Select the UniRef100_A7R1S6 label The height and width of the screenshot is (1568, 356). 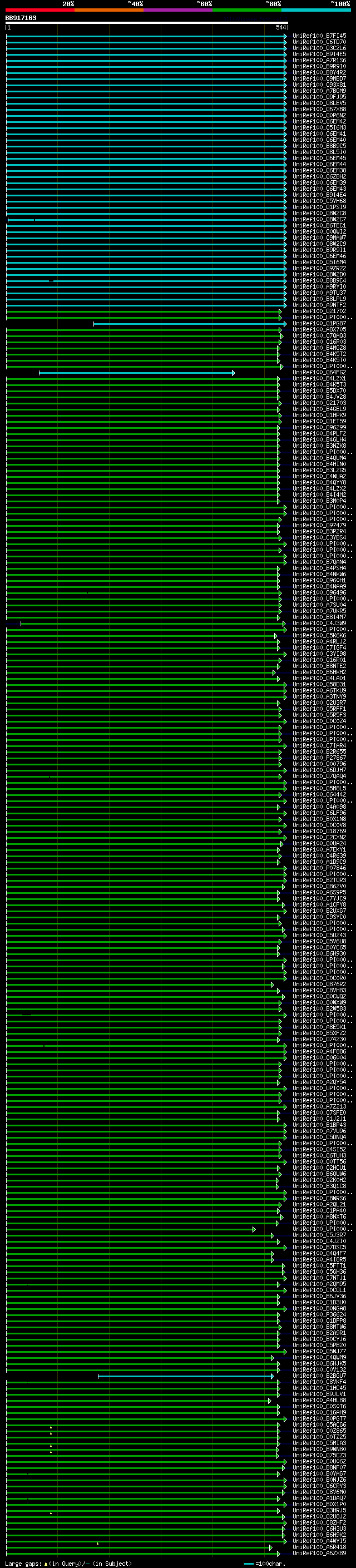319,60
